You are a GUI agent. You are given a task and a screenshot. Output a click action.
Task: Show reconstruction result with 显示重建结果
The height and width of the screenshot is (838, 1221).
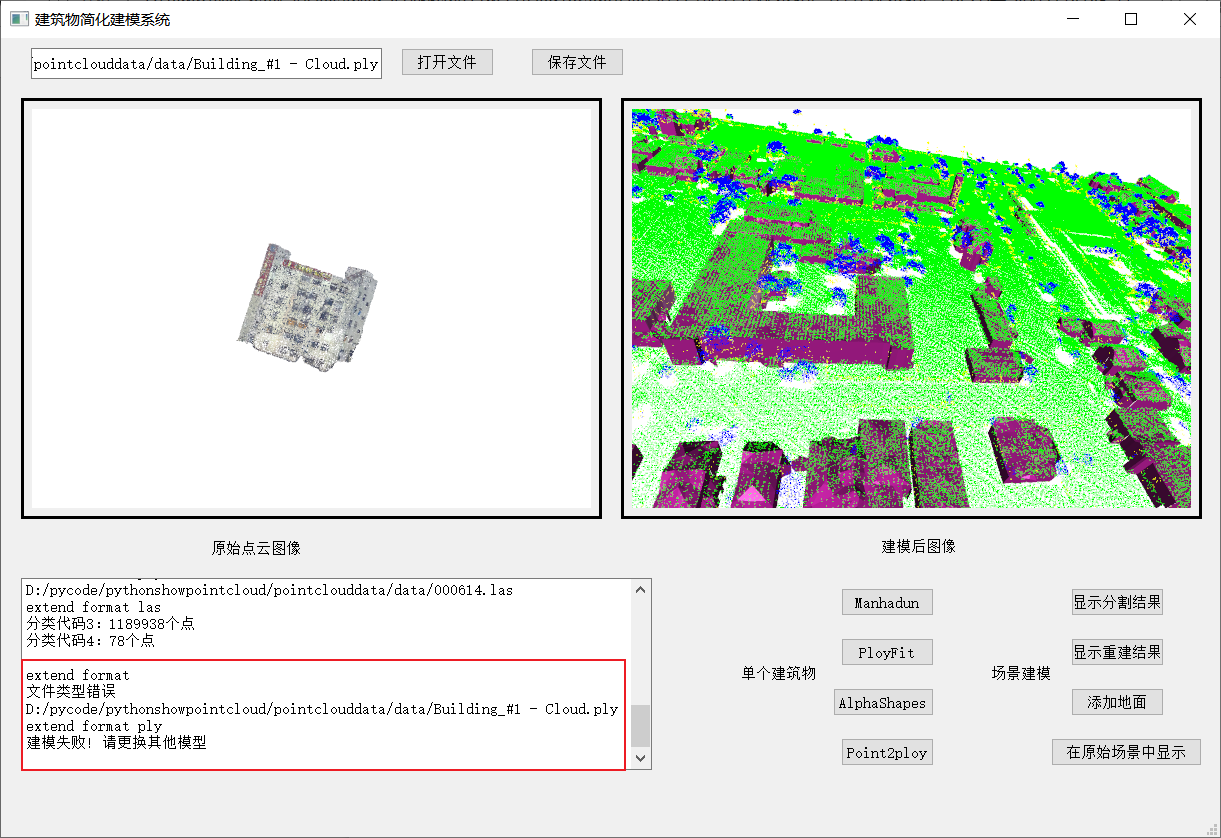point(1117,652)
